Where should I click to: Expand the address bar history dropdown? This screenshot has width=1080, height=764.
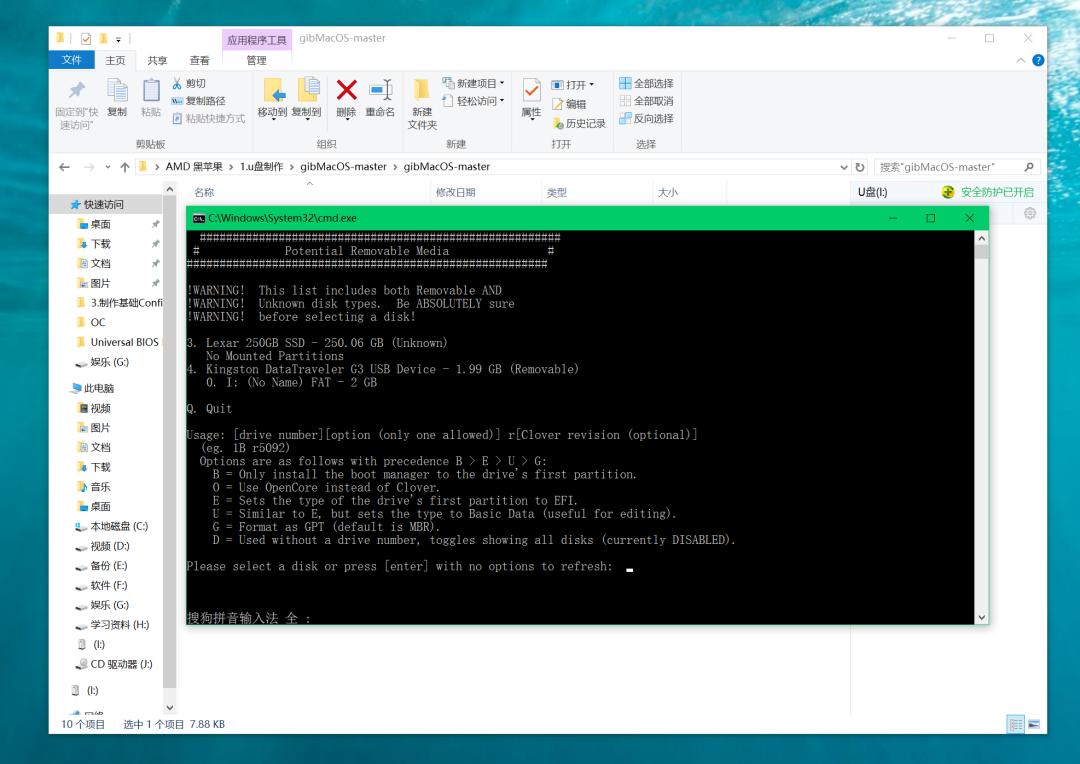tap(844, 167)
